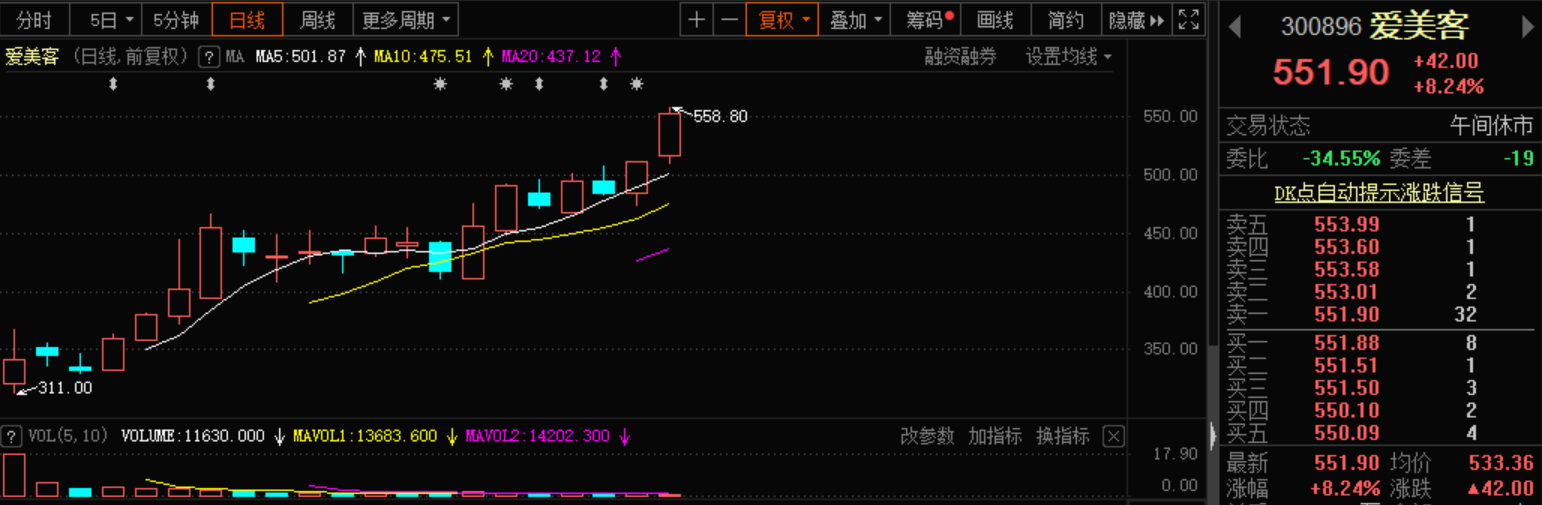The image size is (1542, 505).
Task: Open DK点自动提示涨跌信号 link
Action: click(x=1379, y=193)
